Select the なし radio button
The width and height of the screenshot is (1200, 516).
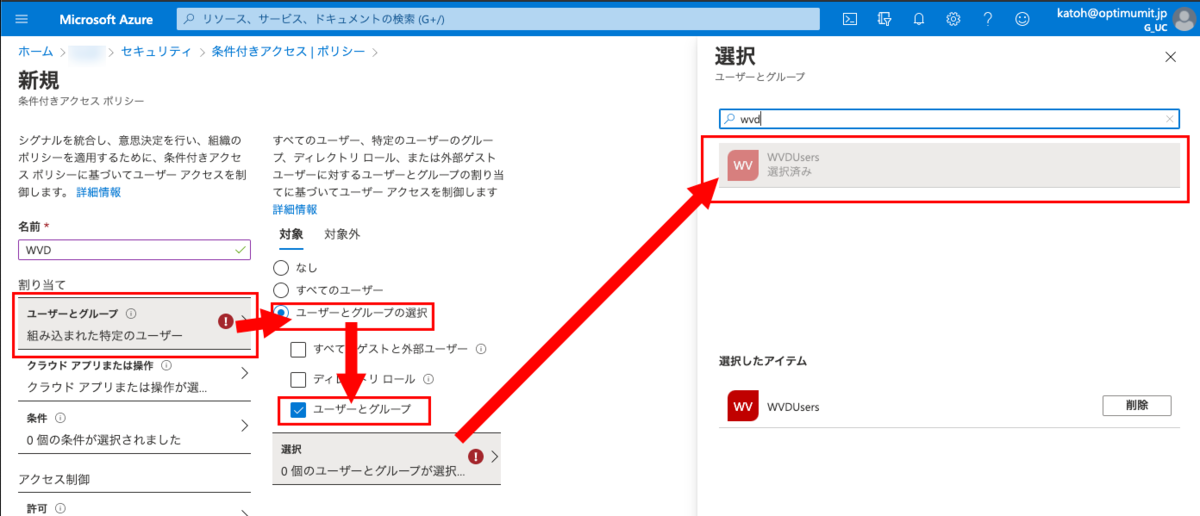(281, 268)
